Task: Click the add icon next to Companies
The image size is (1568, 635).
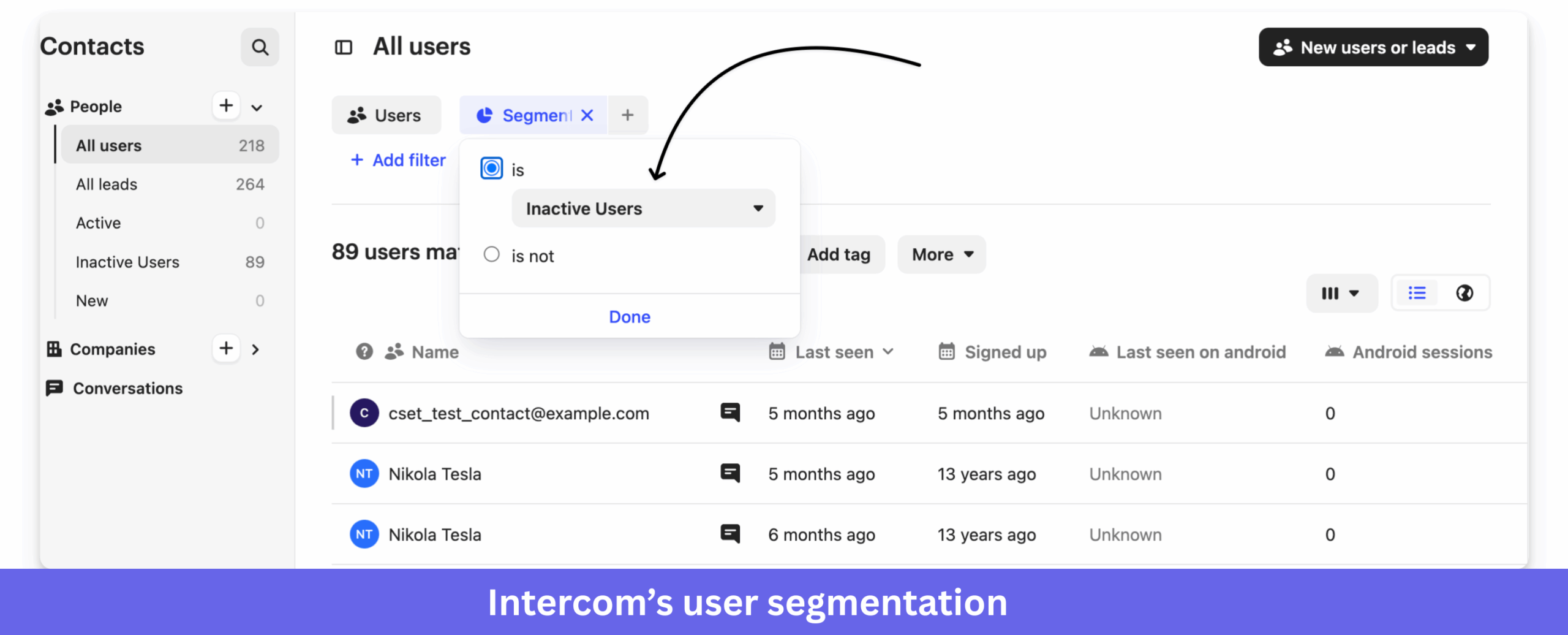Action: (x=225, y=348)
